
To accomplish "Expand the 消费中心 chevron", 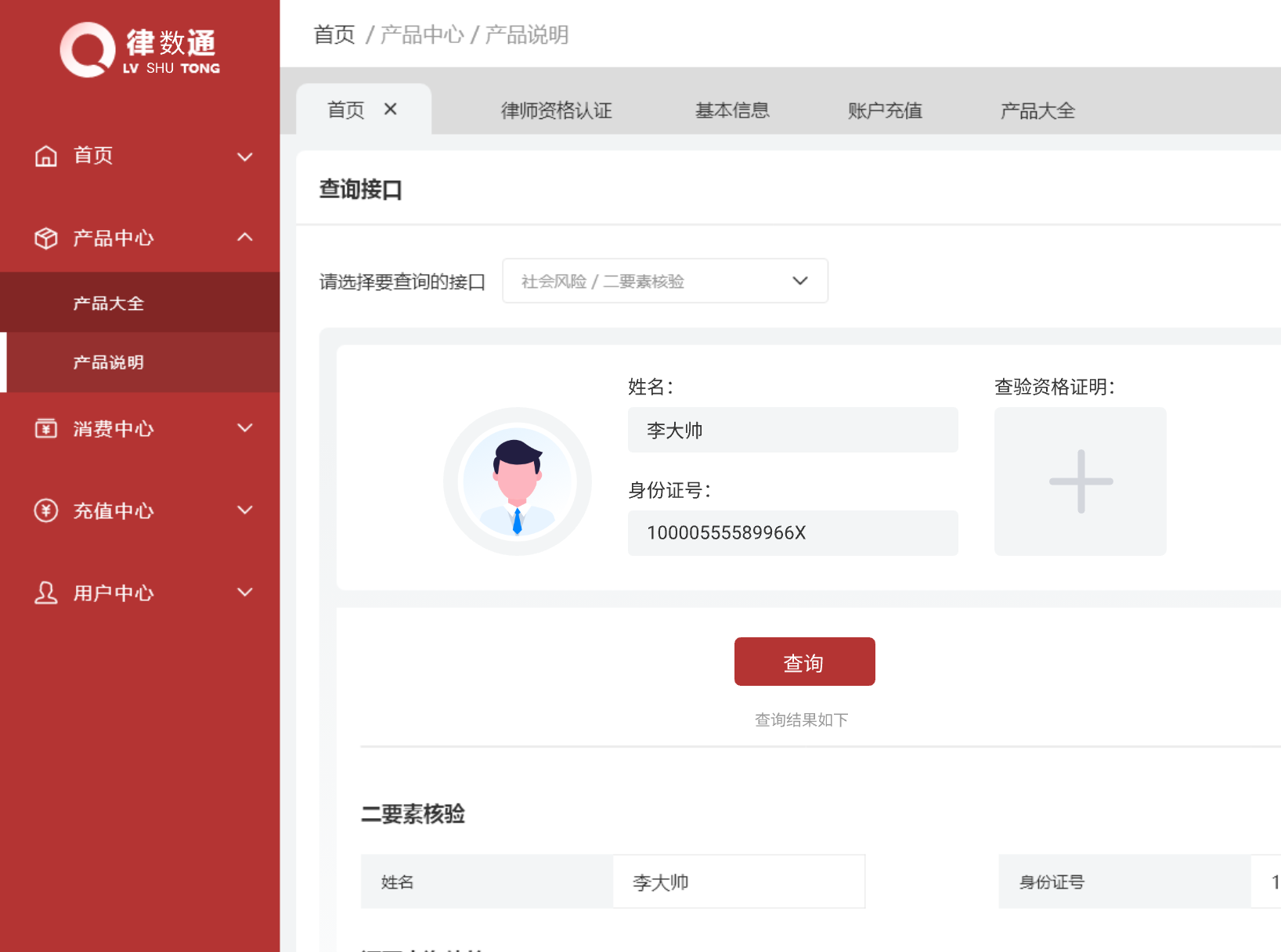I will pos(245,428).
